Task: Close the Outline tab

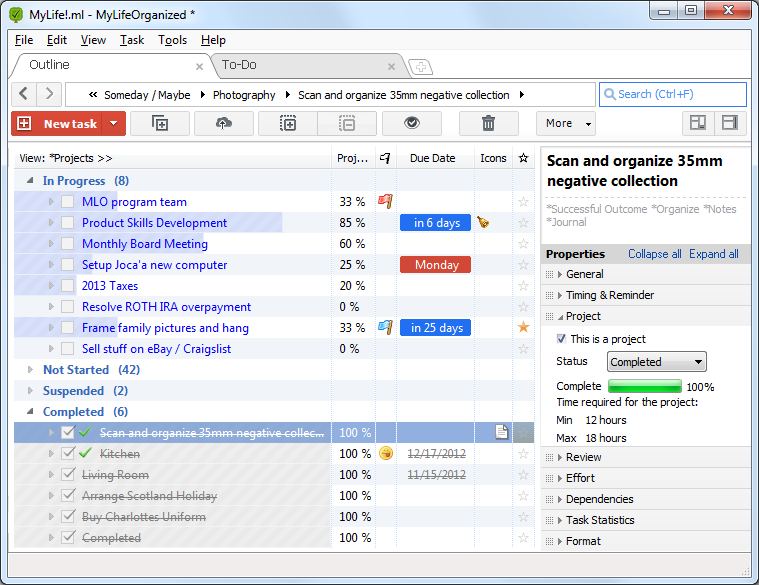Action: (199, 67)
